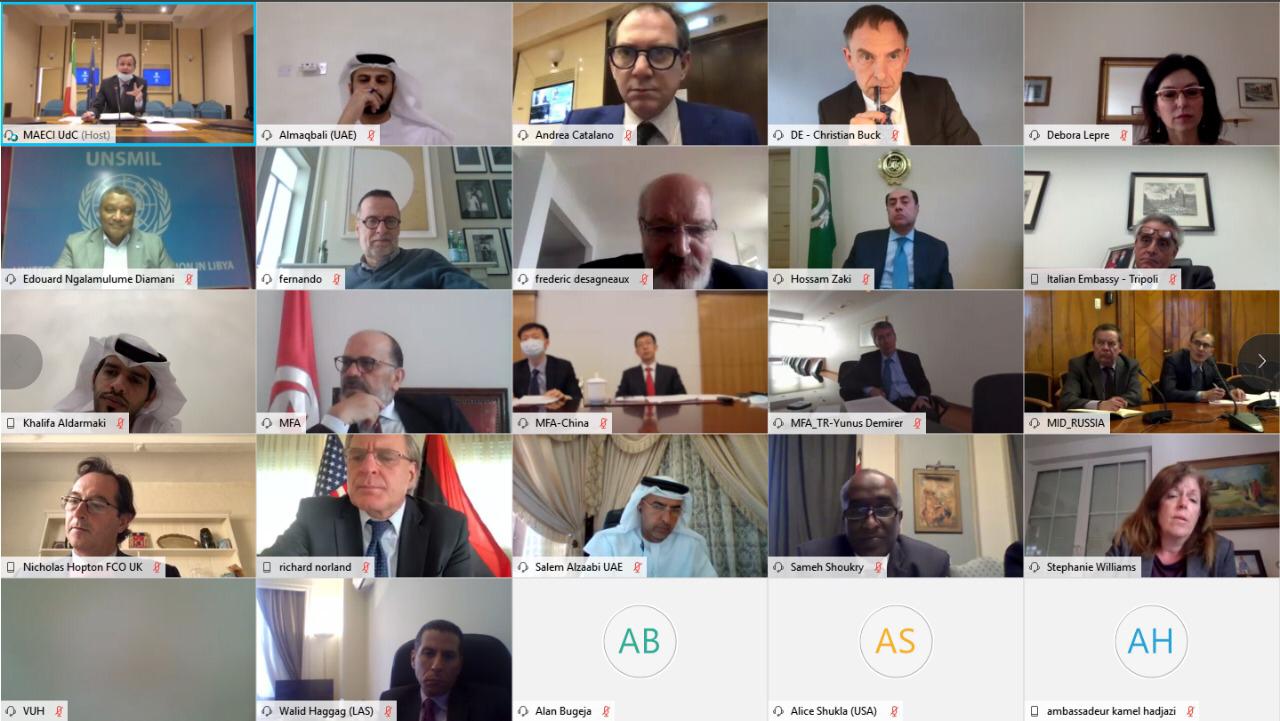Select the MFA-China video tile
The image size is (1280, 721).
(x=640, y=362)
